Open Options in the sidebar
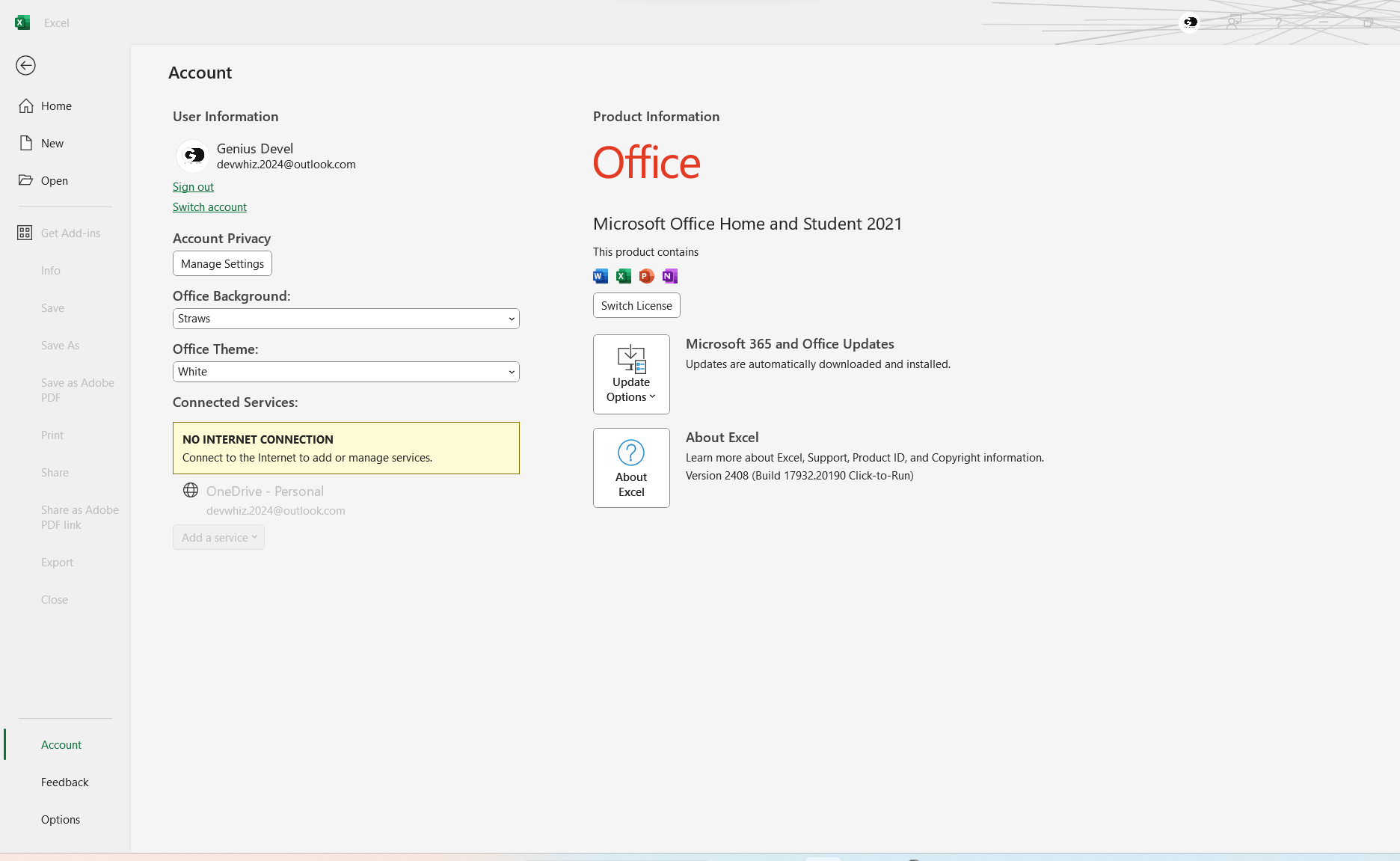 (x=61, y=820)
